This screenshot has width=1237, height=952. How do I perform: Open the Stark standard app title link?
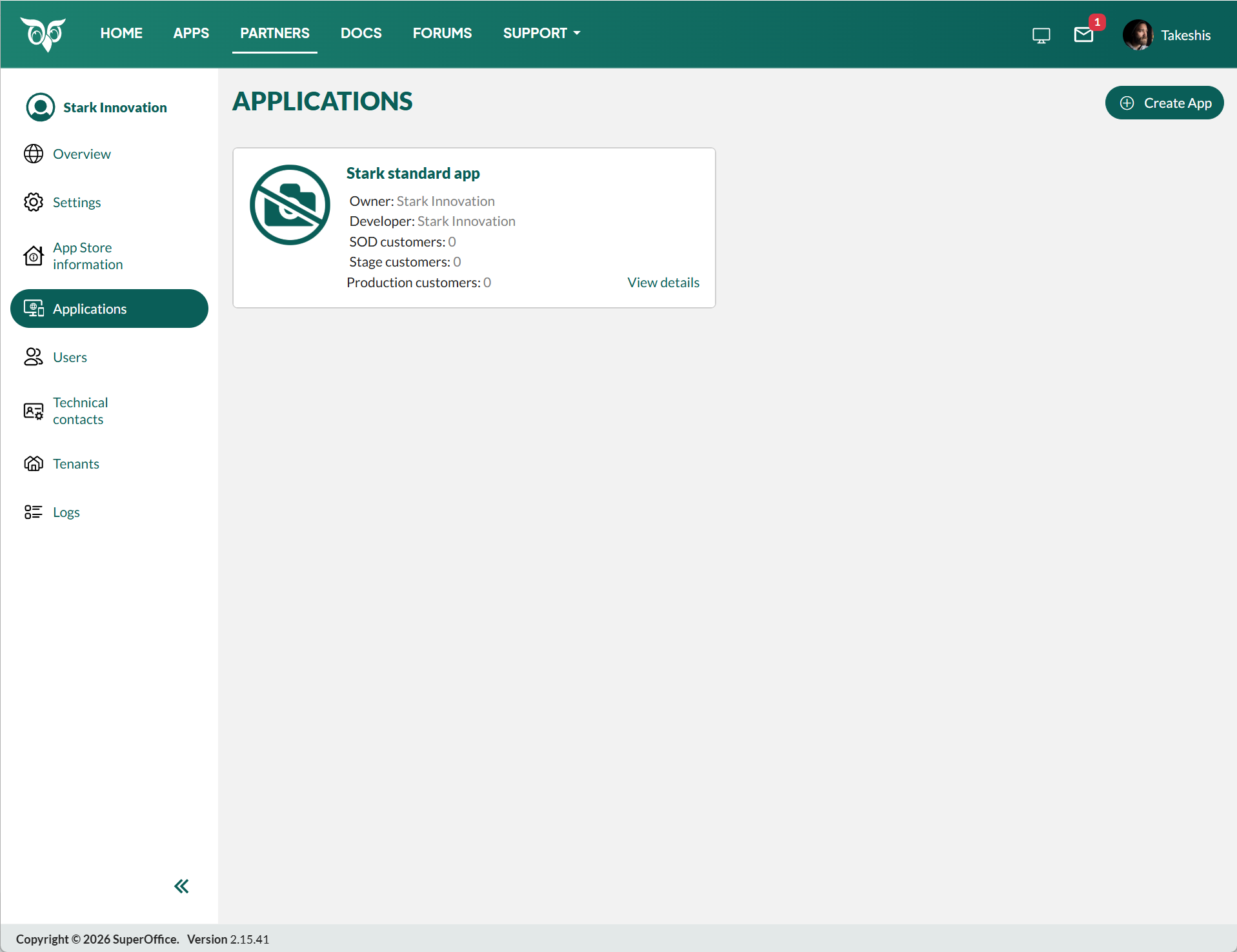pos(413,173)
